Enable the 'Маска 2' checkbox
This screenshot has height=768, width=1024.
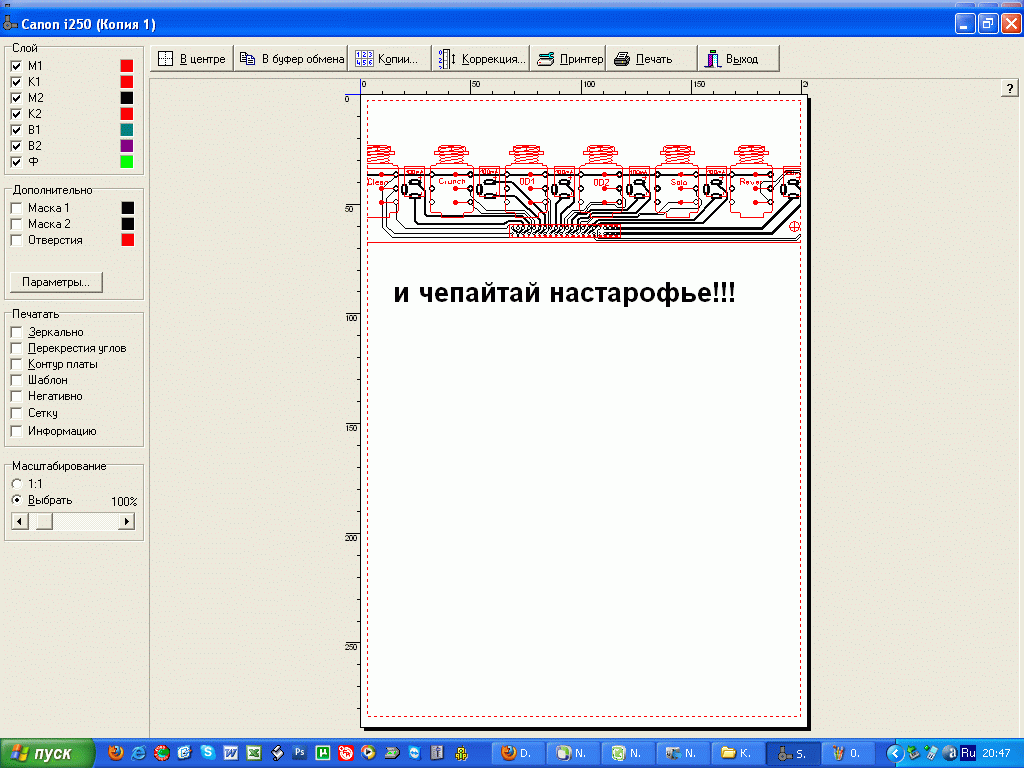click(16, 224)
